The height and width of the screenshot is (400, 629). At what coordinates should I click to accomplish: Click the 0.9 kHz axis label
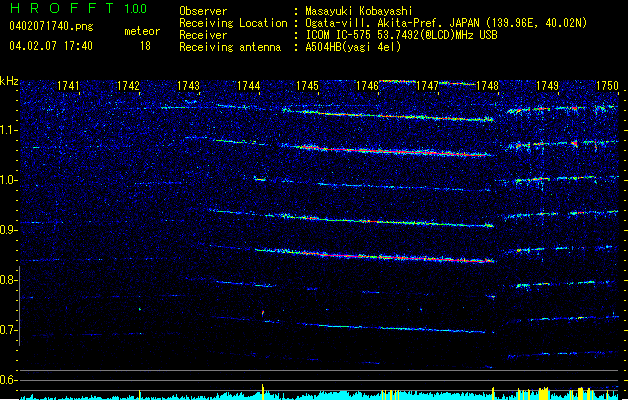[x=8, y=230]
